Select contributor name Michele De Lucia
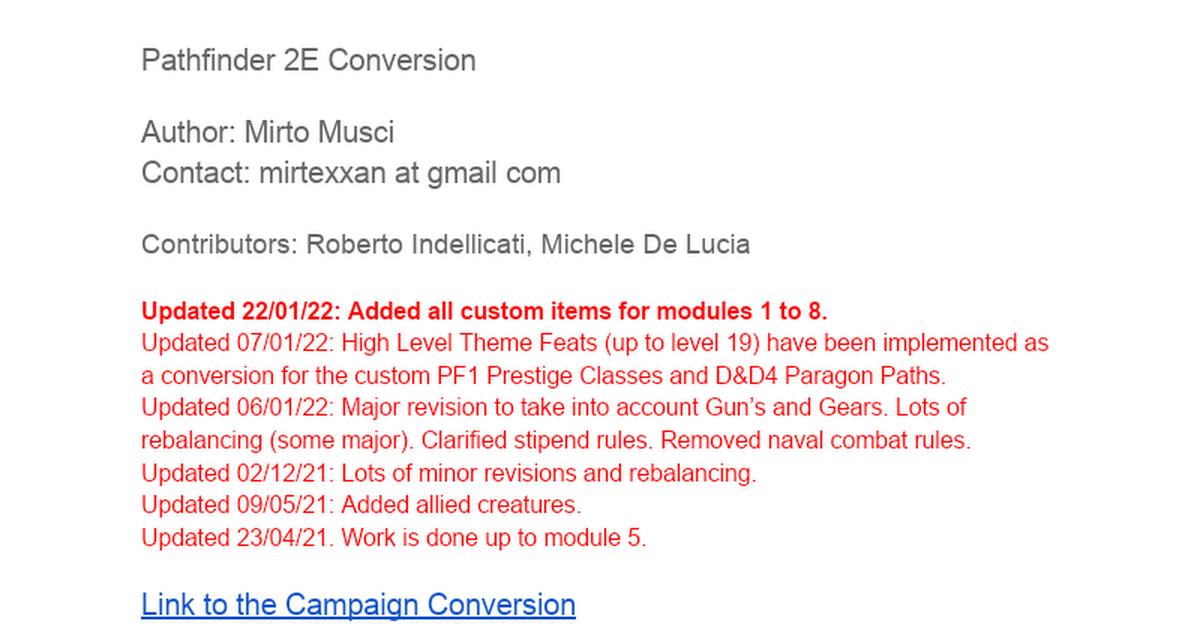 (x=646, y=244)
